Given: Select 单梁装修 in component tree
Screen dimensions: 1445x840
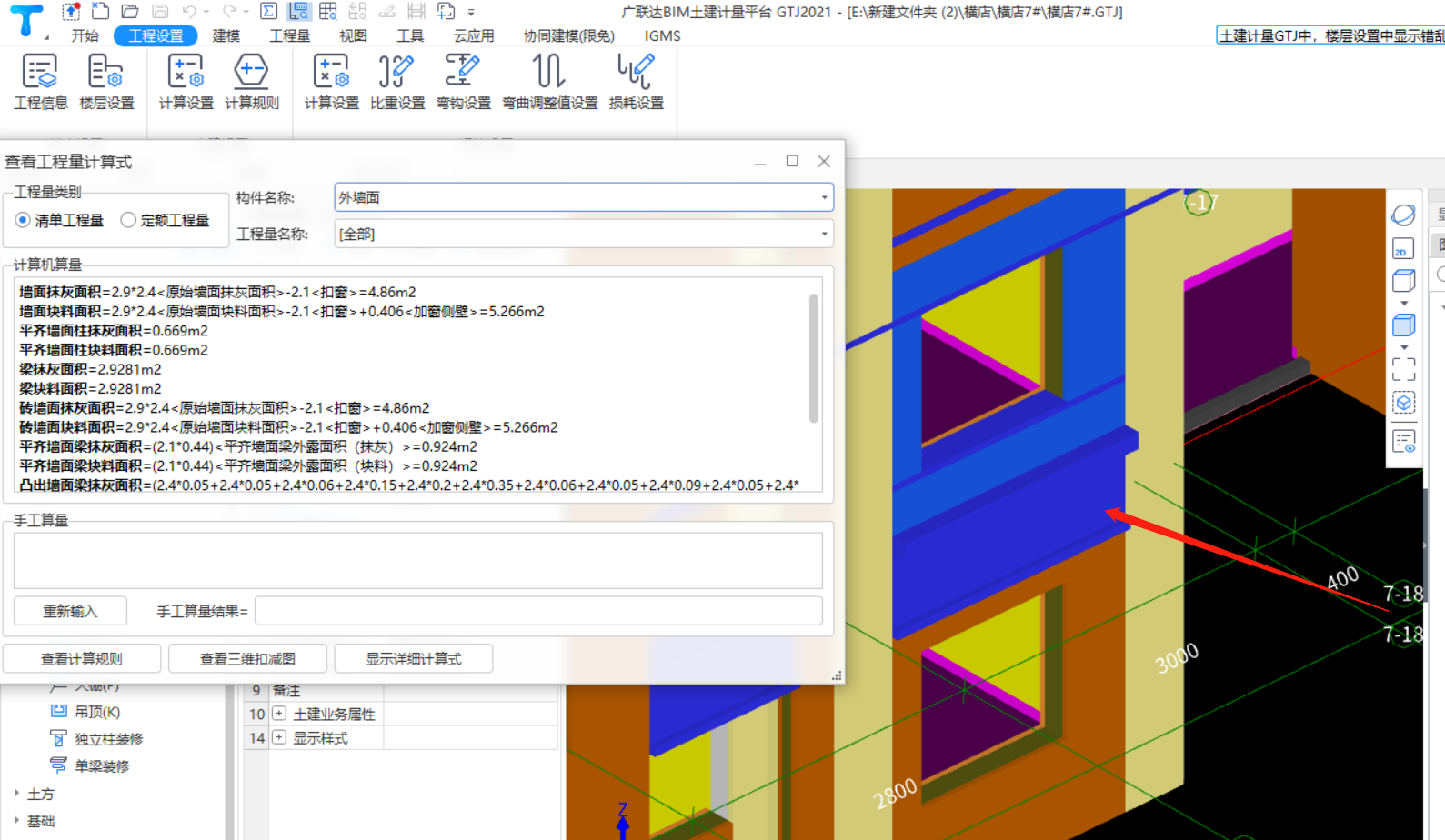Looking at the screenshot, I should pyautogui.click(x=102, y=765).
